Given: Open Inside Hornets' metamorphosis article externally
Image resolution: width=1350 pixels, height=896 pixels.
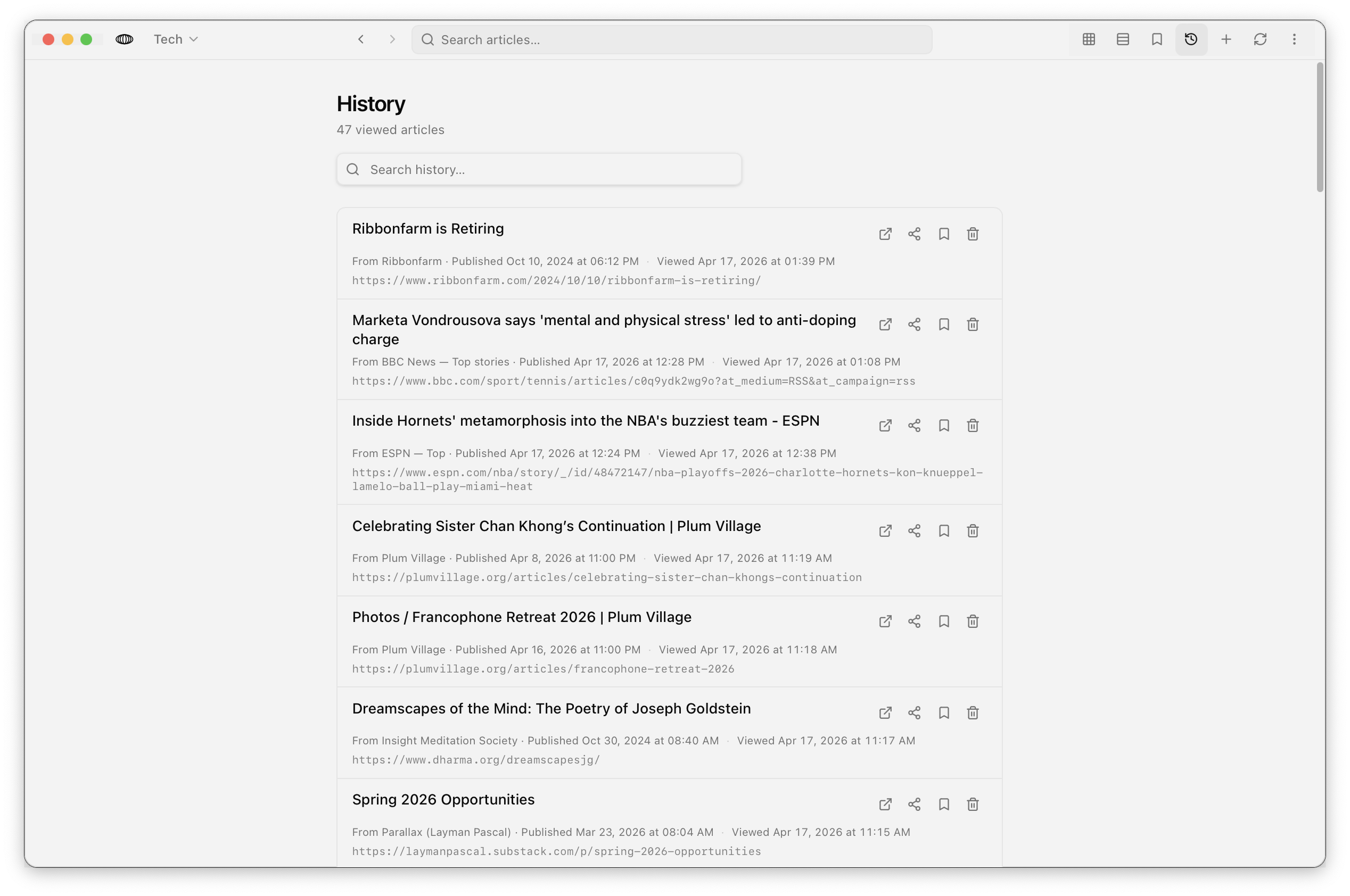Looking at the screenshot, I should [x=885, y=426].
